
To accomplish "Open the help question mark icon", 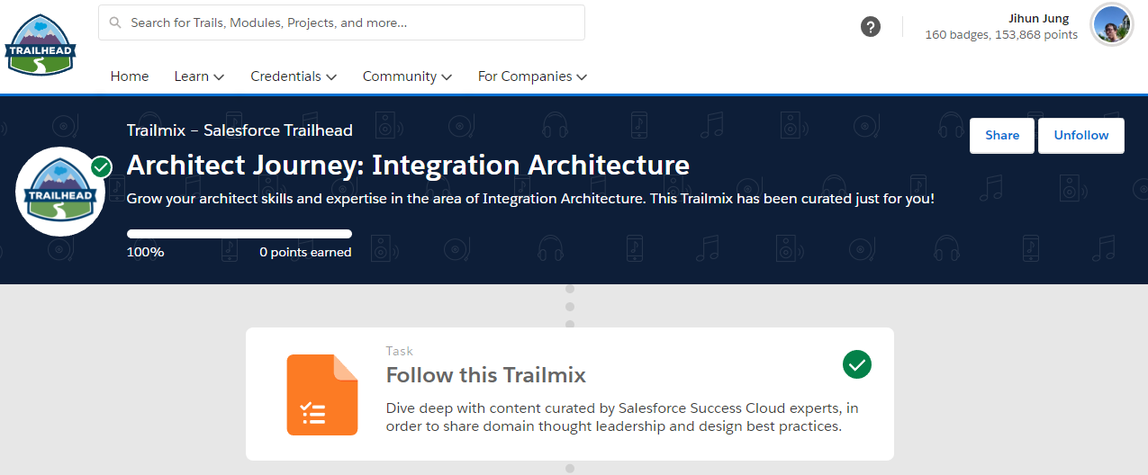I will coord(870,27).
